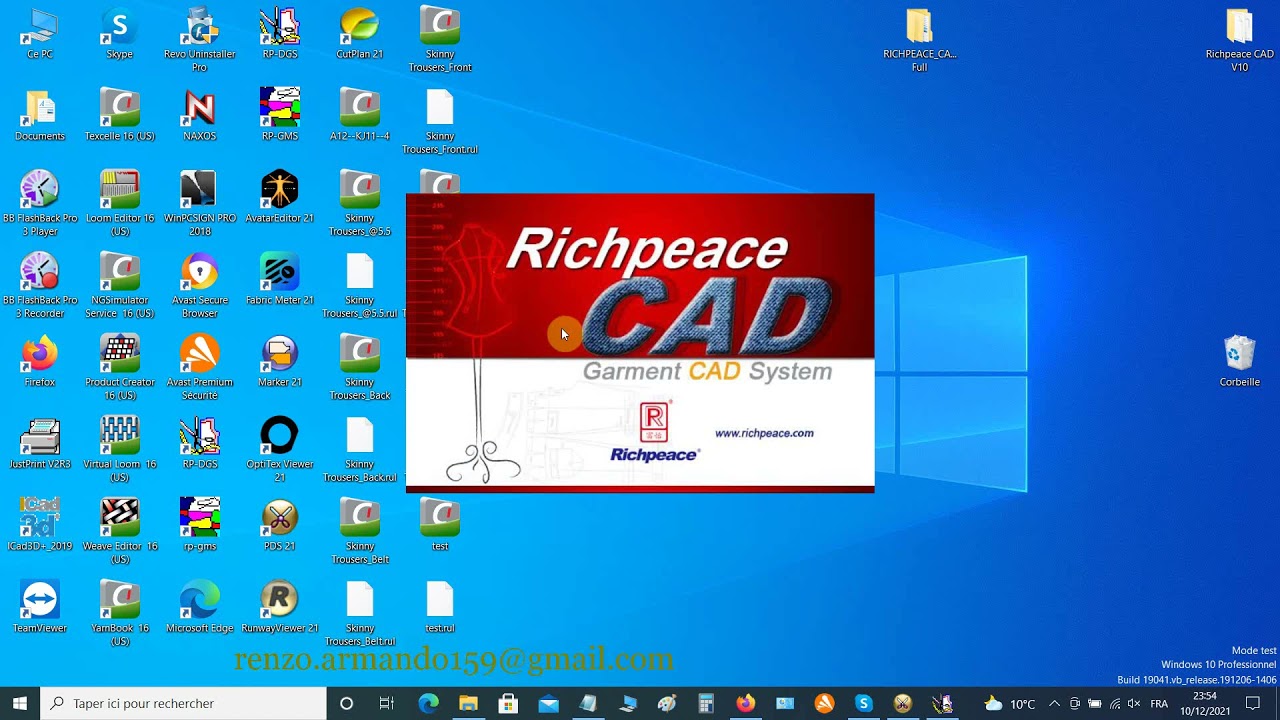Open the weather widget showing 10°C
This screenshot has height=720, width=1280.
click(x=1009, y=703)
